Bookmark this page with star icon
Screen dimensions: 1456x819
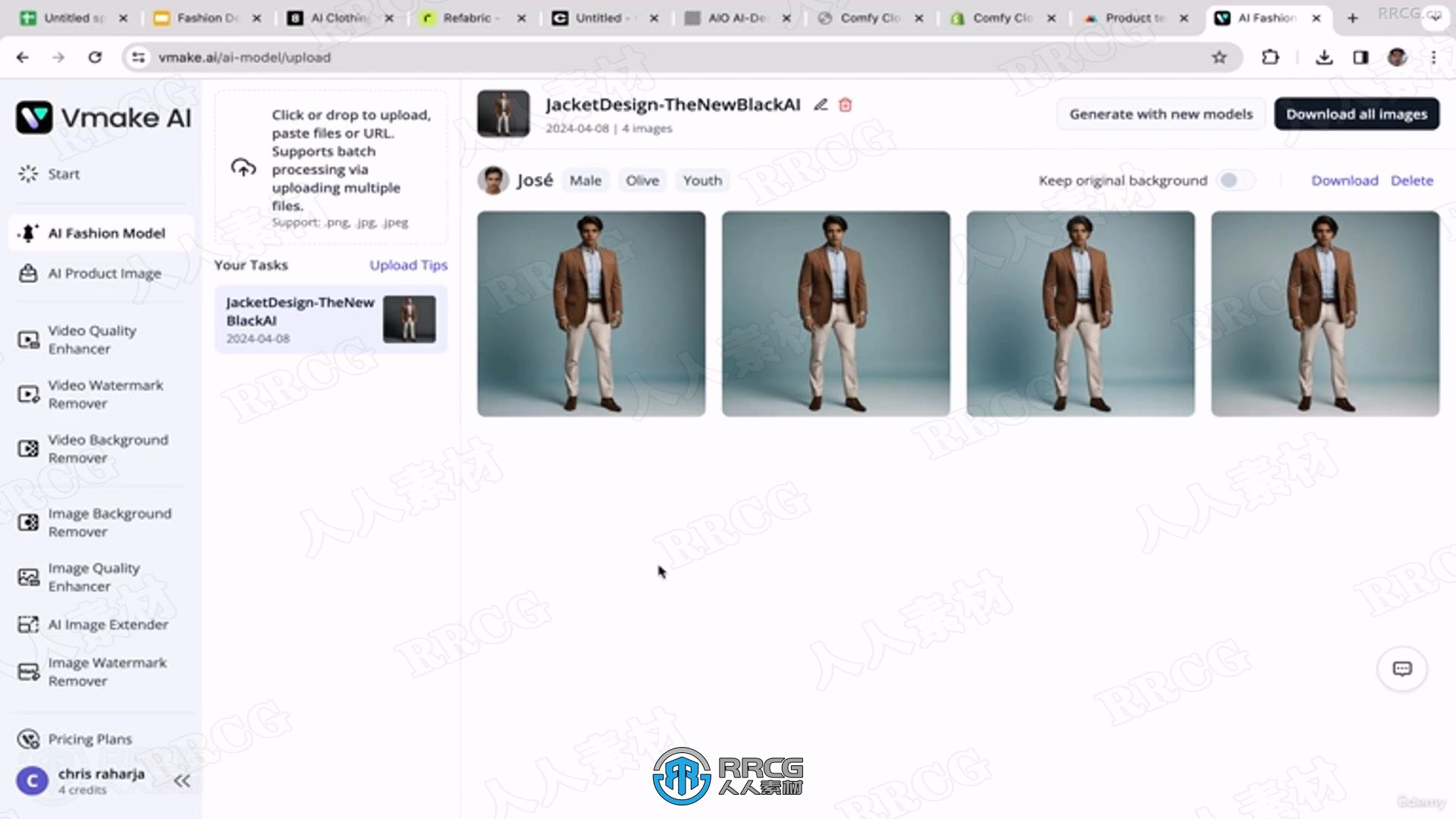tap(1219, 57)
